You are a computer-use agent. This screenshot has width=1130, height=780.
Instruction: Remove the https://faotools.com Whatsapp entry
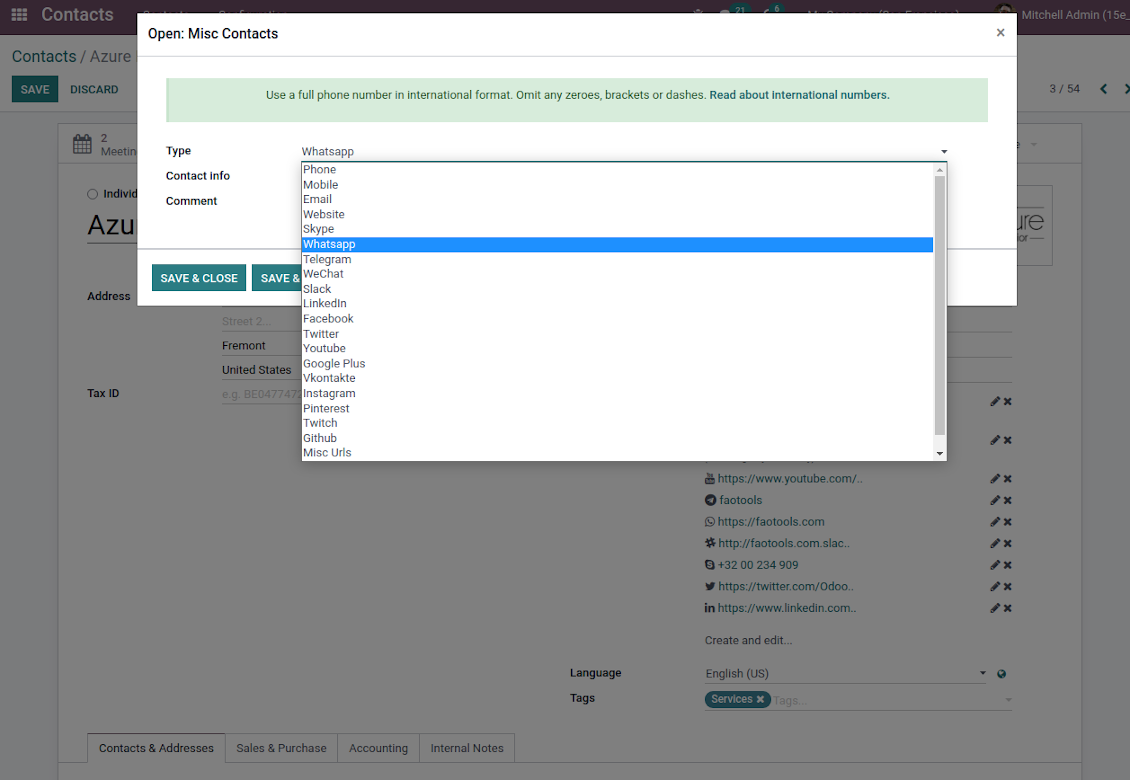pos(1007,522)
